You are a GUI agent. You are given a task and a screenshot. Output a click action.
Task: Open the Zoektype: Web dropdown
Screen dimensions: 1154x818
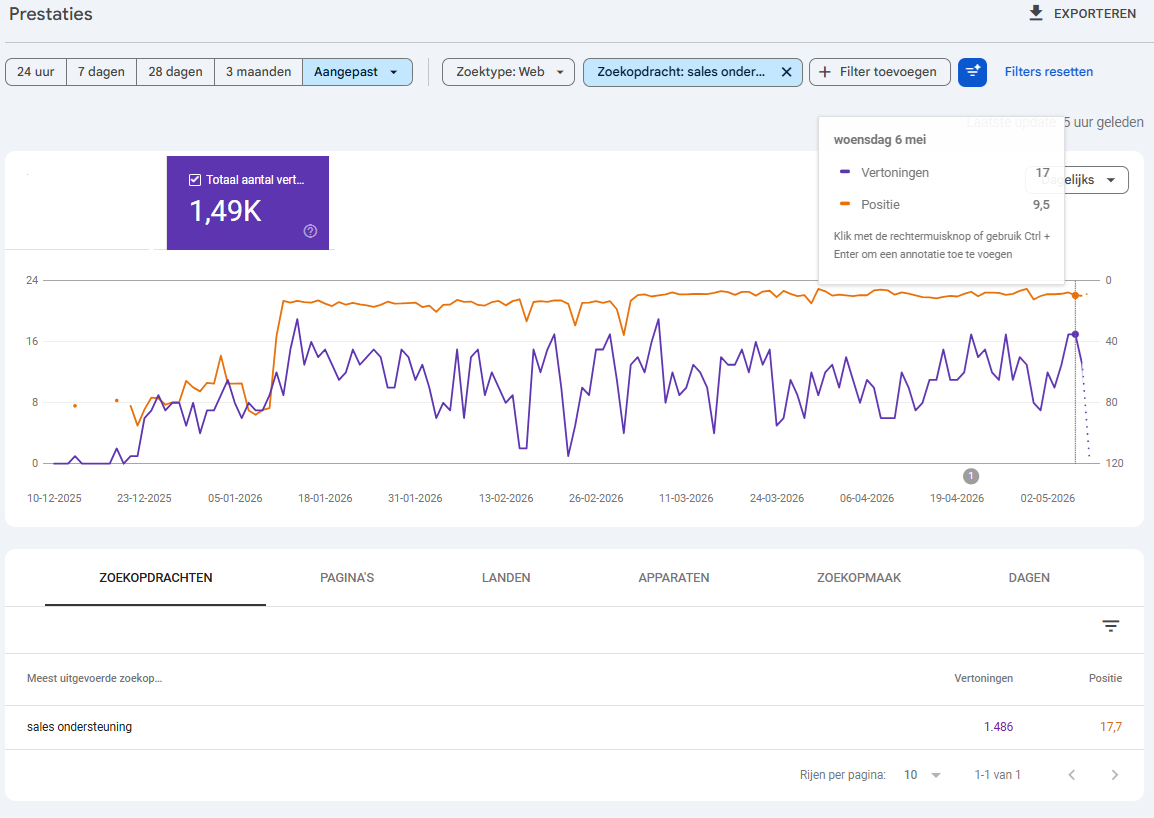click(x=509, y=72)
